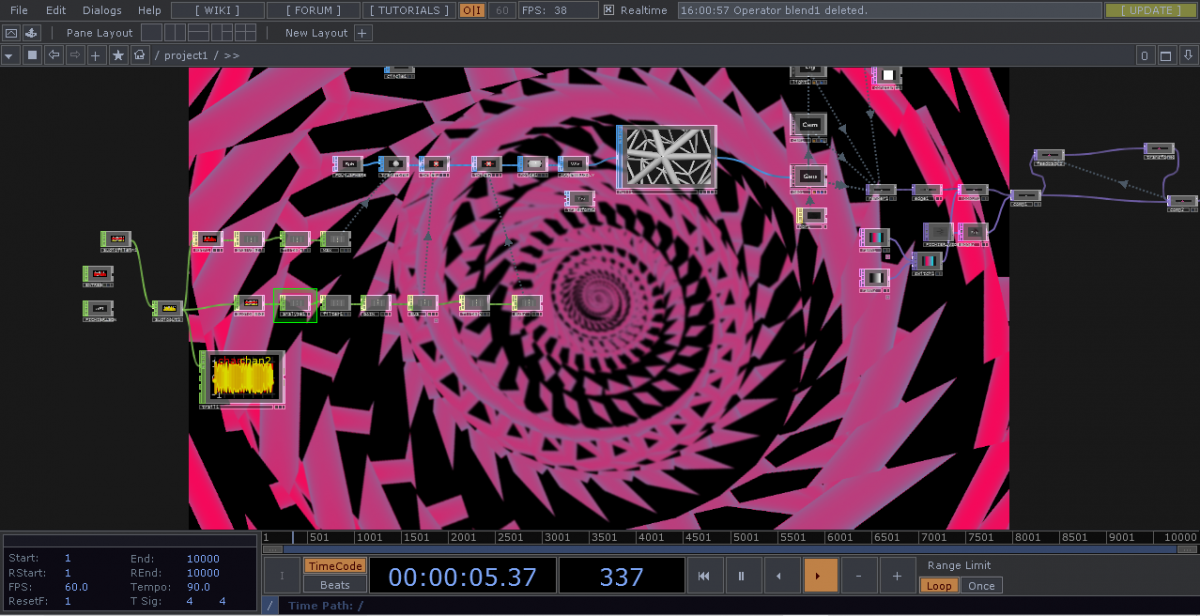Click the Tempo value 90.0
This screenshot has width=1200, height=616.
coord(201,587)
